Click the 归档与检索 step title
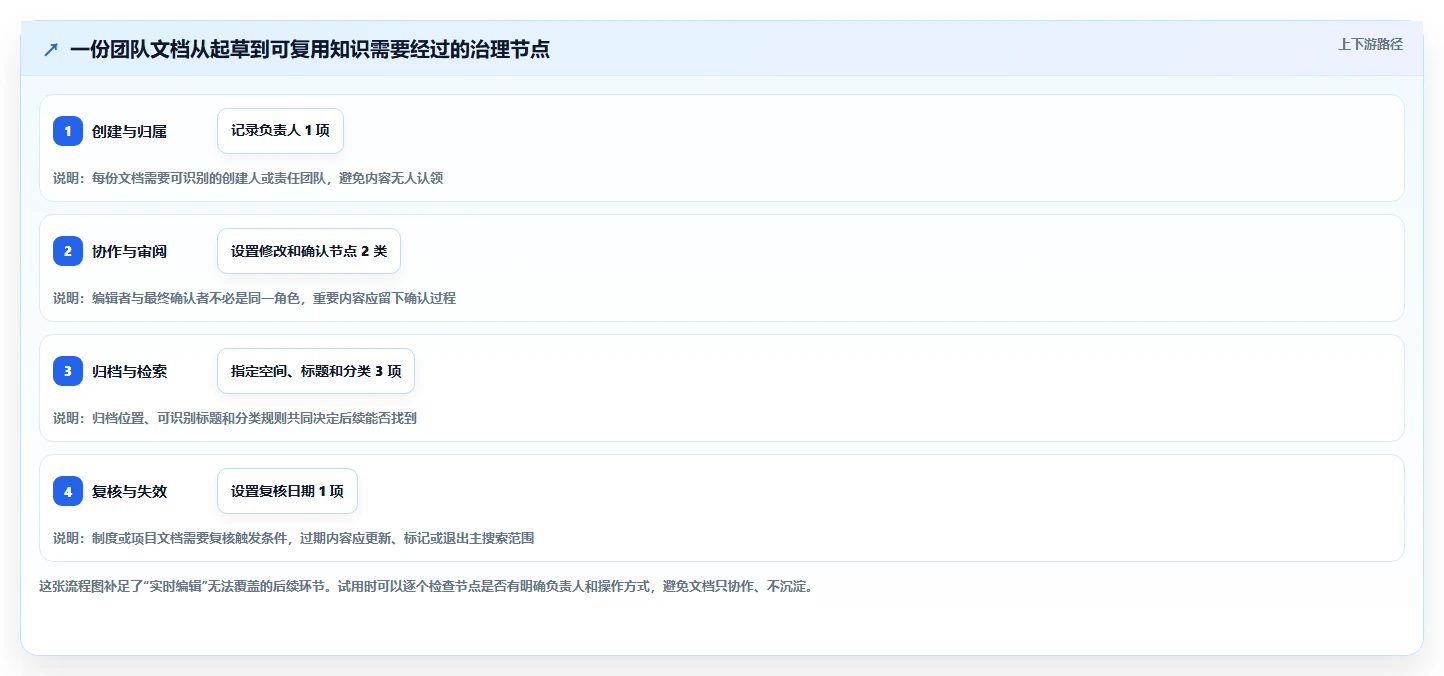 click(129, 371)
